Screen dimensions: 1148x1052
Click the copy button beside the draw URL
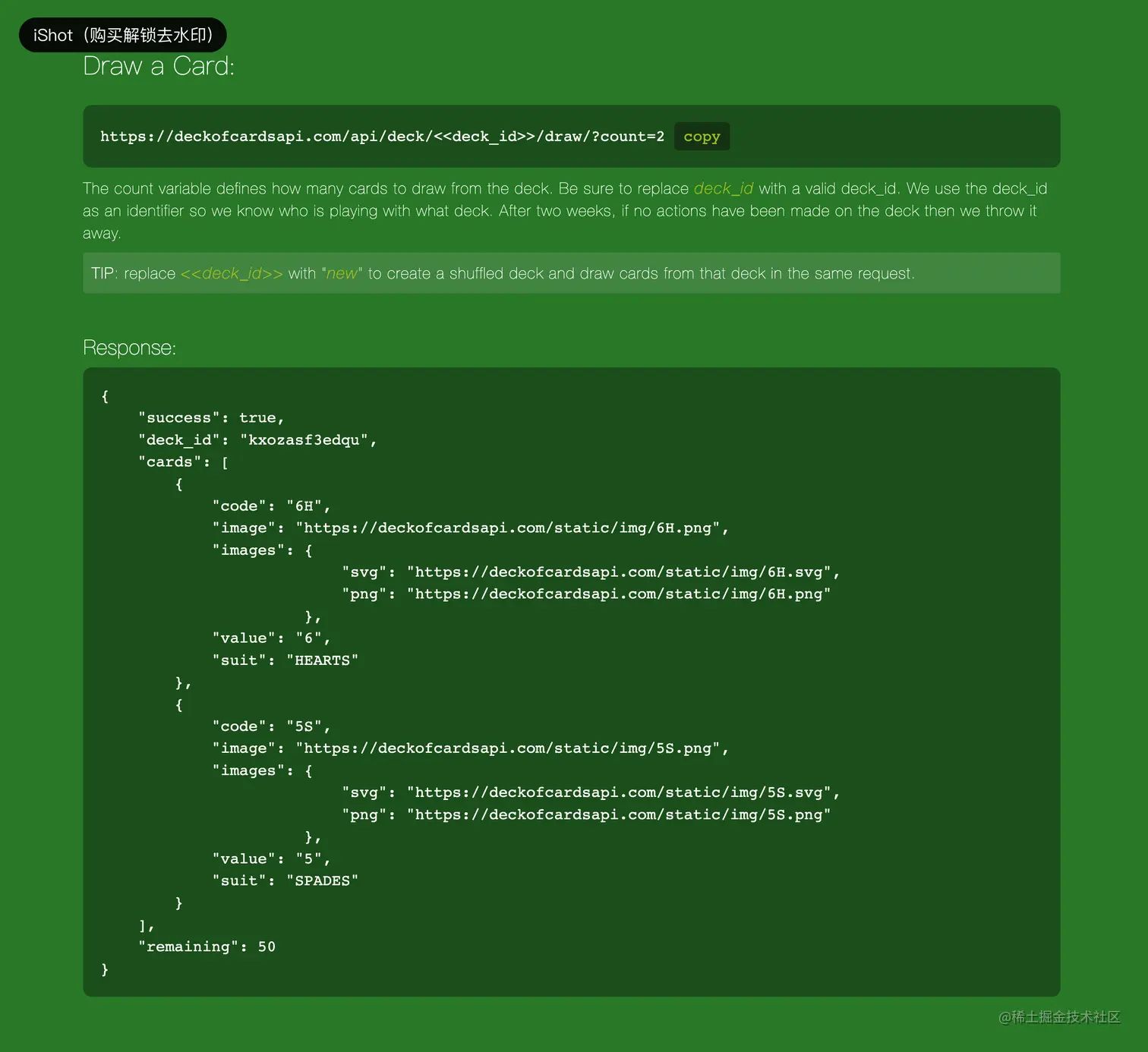[702, 137]
